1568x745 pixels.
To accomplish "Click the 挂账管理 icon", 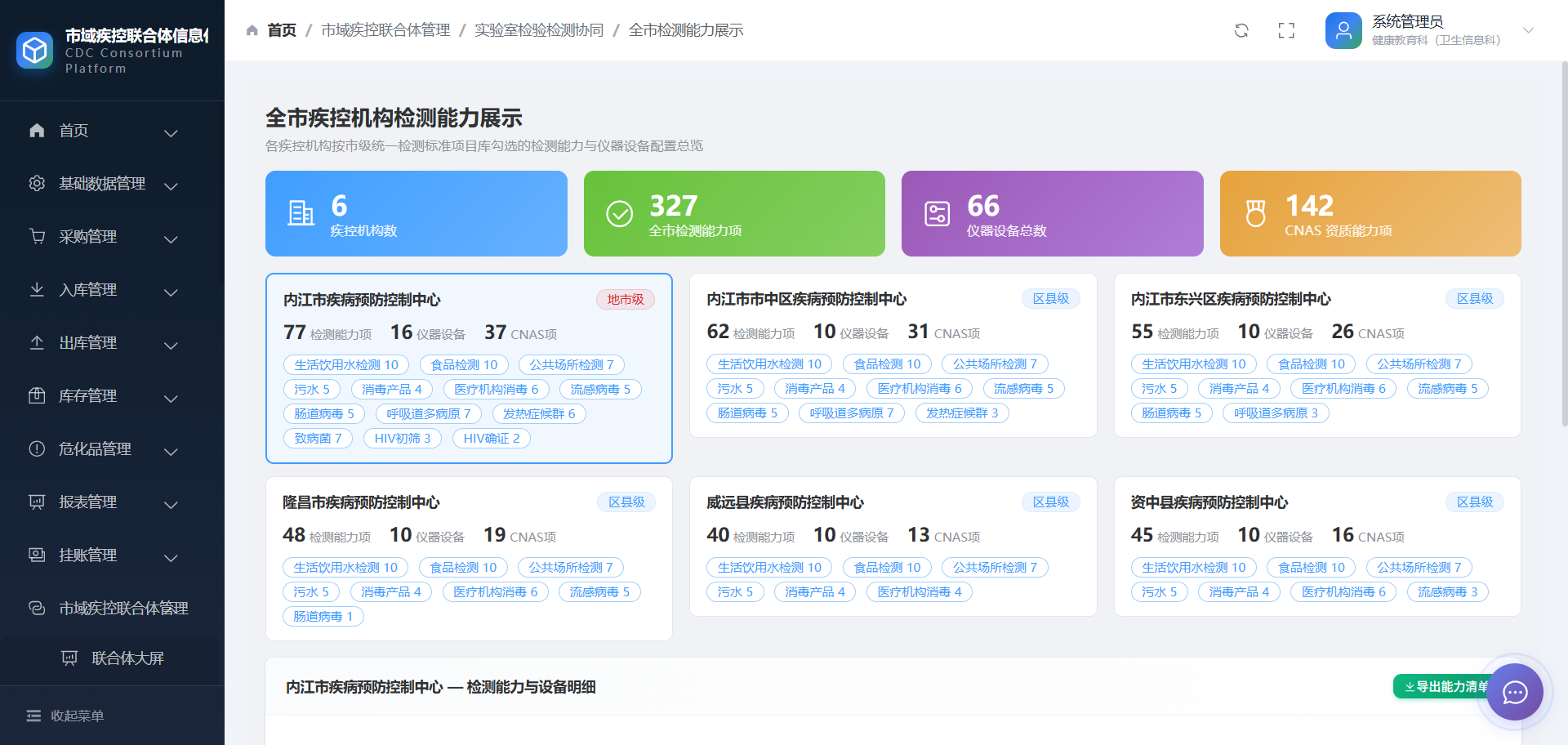I will tap(37, 555).
